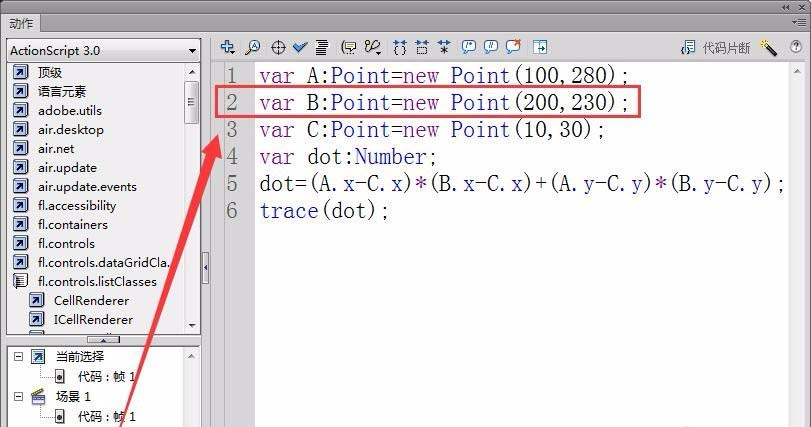The width and height of the screenshot is (811, 427).
Task: Open the fl.controls.dataGridClasses package
Action: coord(103,263)
